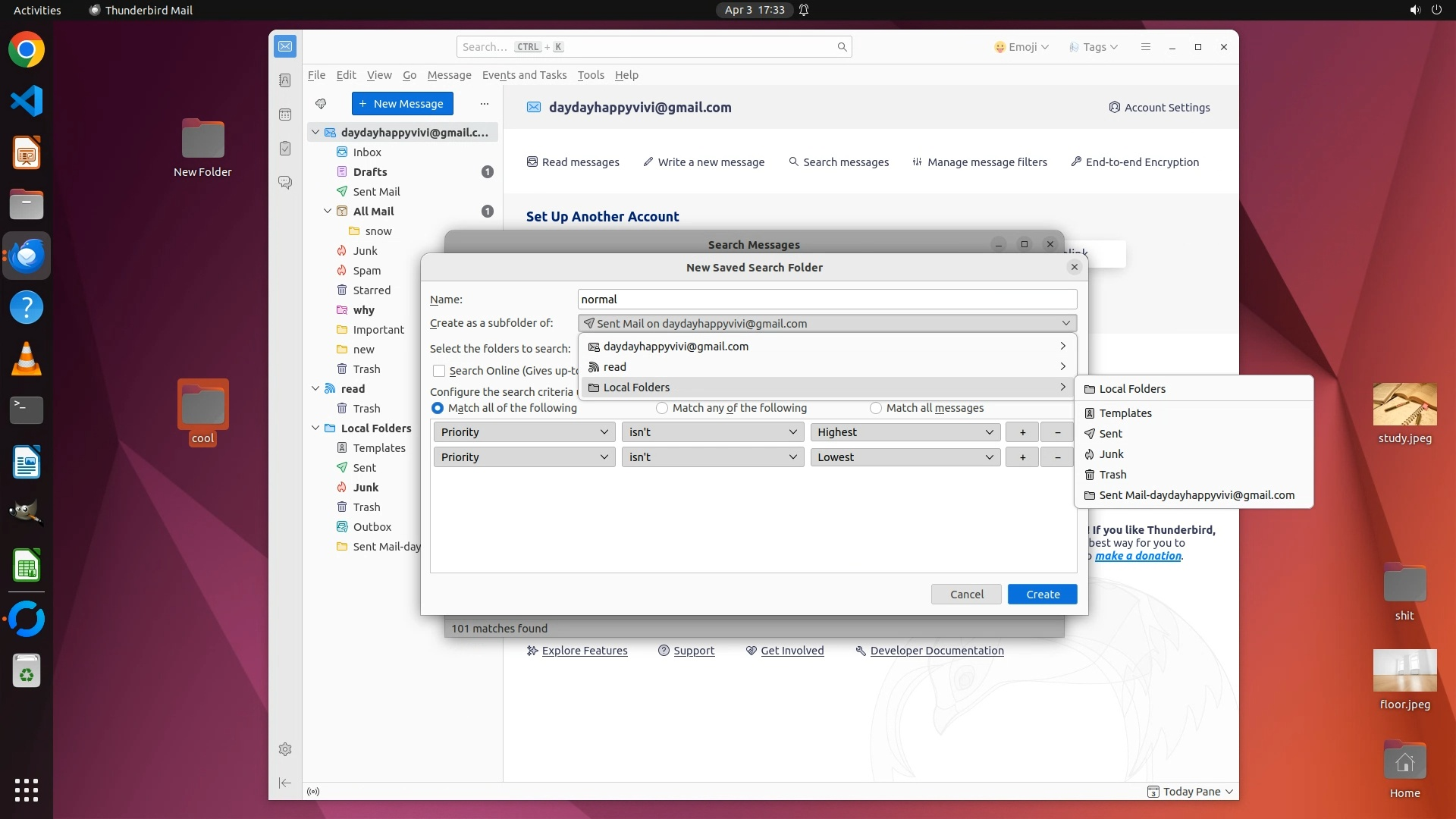The height and width of the screenshot is (819, 1456).
Task: Open the Events and Tasks menu
Action: tap(524, 75)
